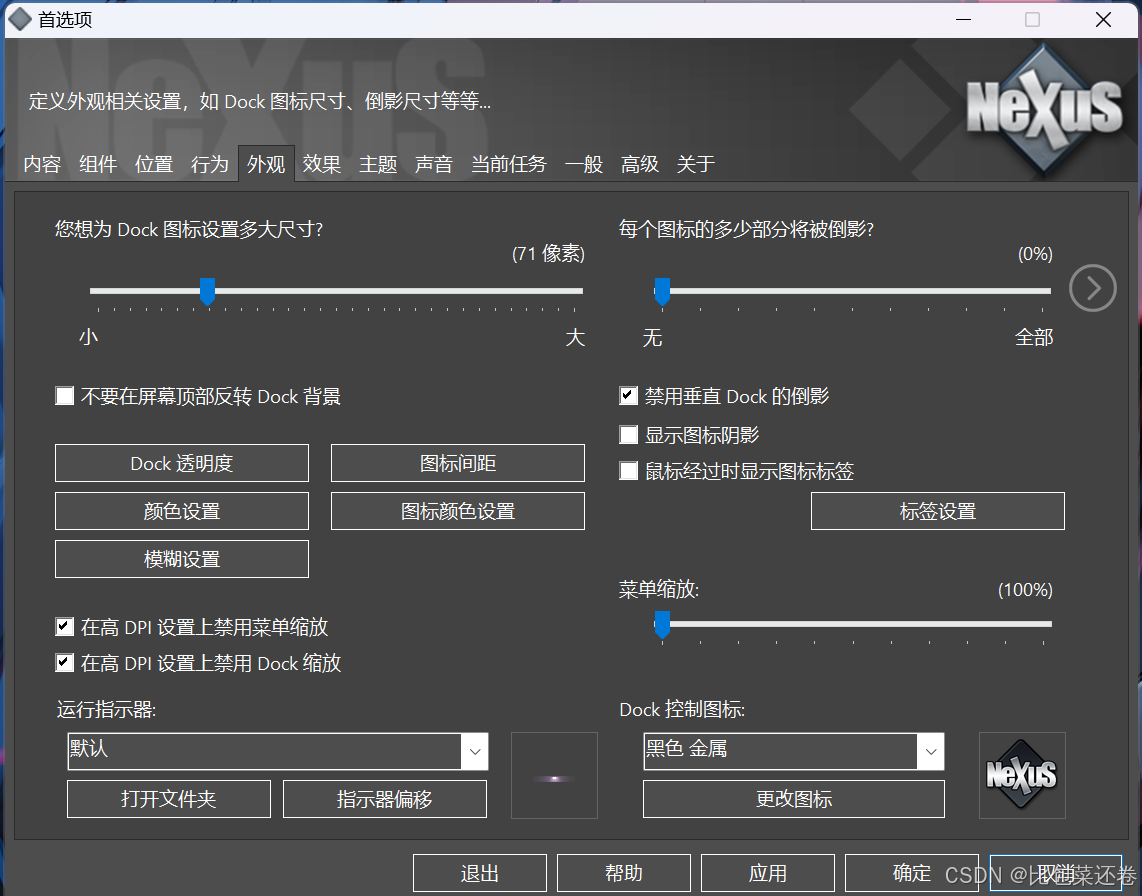
Task: Switch to the 一般 tab
Action: (x=584, y=164)
